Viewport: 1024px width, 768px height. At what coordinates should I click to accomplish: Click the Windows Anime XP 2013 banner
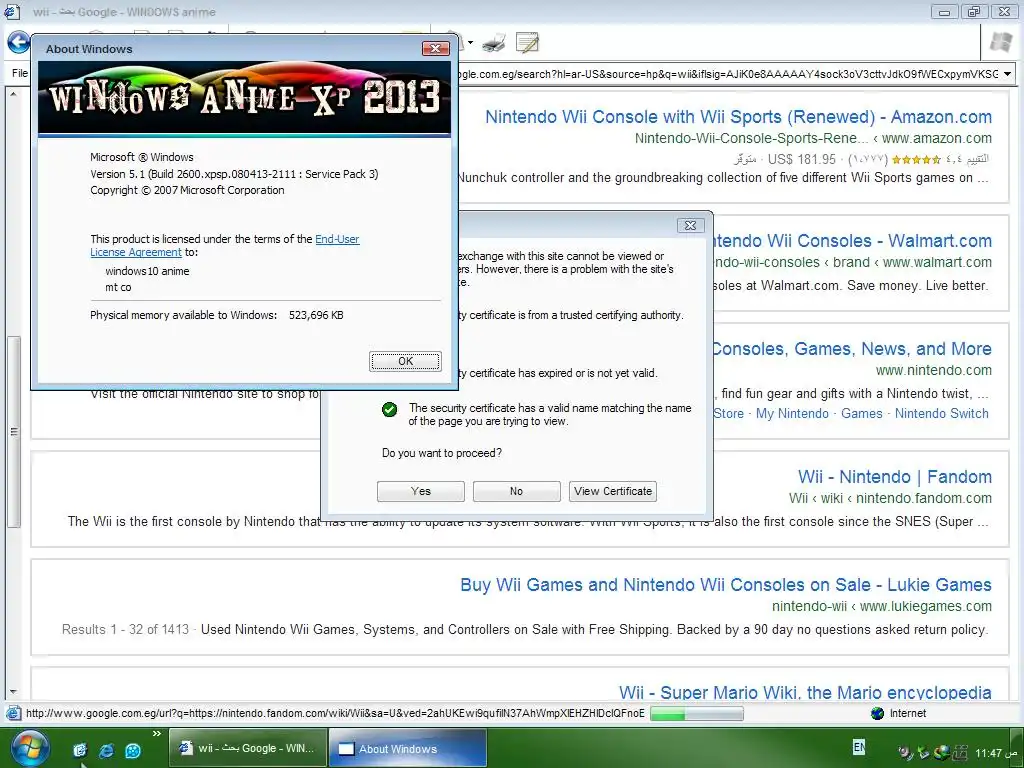[x=244, y=98]
